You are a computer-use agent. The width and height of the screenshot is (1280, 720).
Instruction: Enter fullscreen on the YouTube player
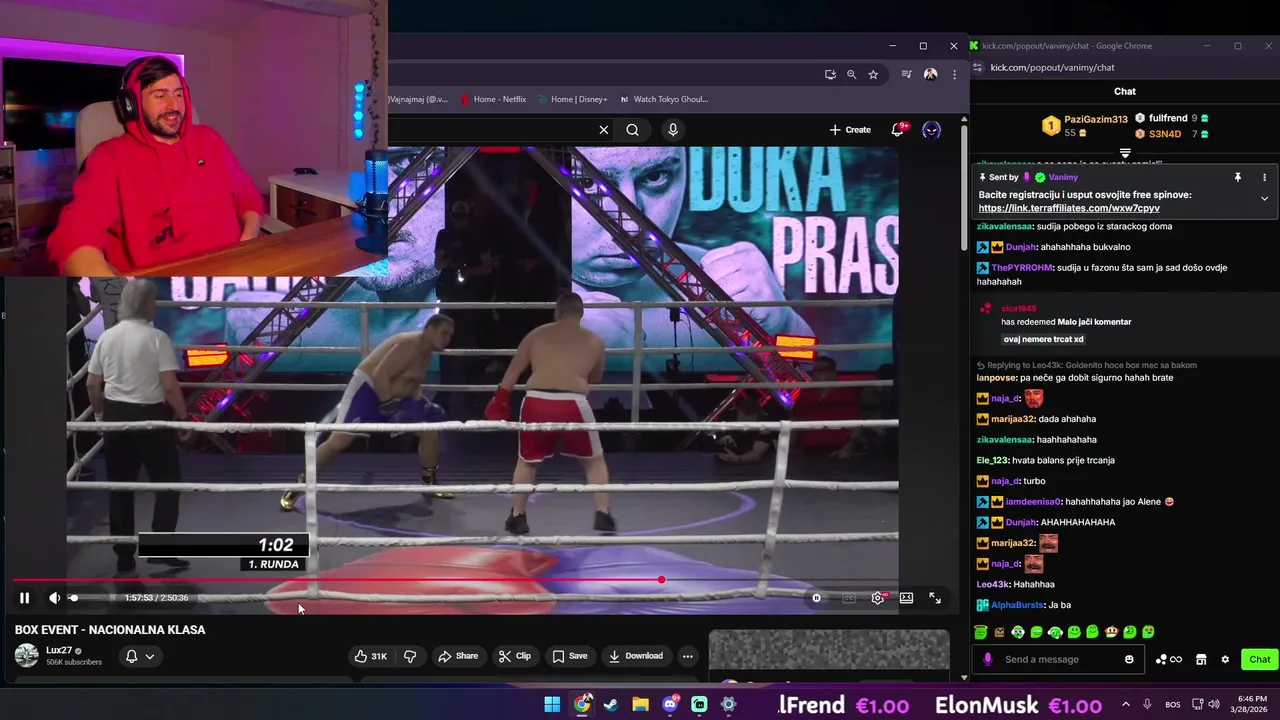pos(935,598)
